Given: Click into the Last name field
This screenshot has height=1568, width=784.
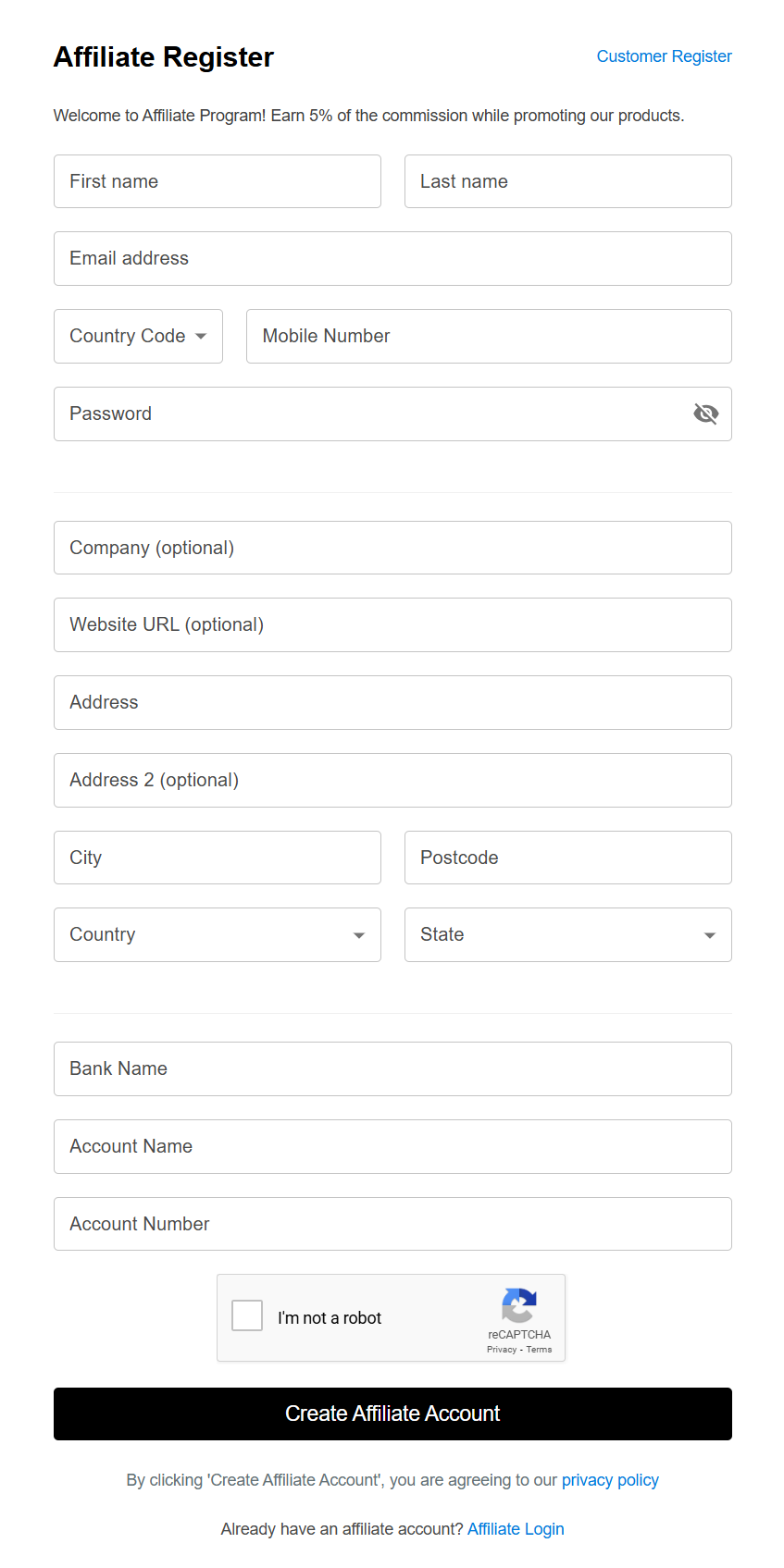Looking at the screenshot, I should pyautogui.click(x=567, y=181).
